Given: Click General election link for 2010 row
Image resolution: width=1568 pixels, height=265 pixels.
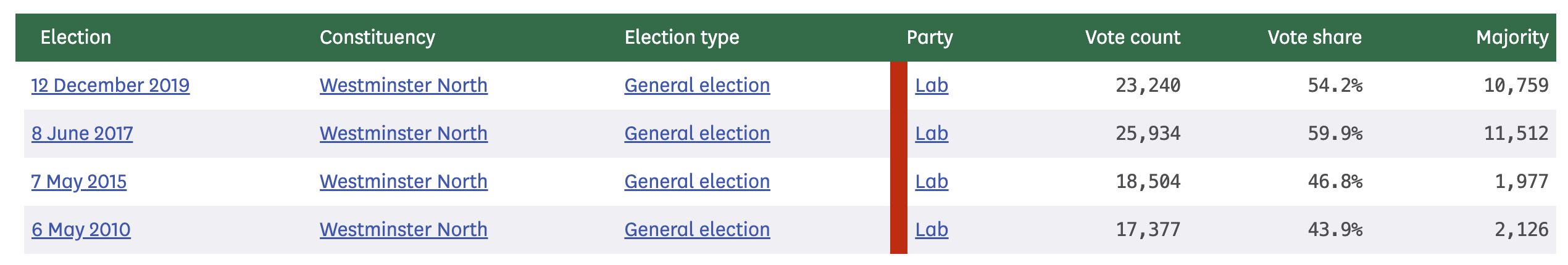Looking at the screenshot, I should (x=697, y=229).
